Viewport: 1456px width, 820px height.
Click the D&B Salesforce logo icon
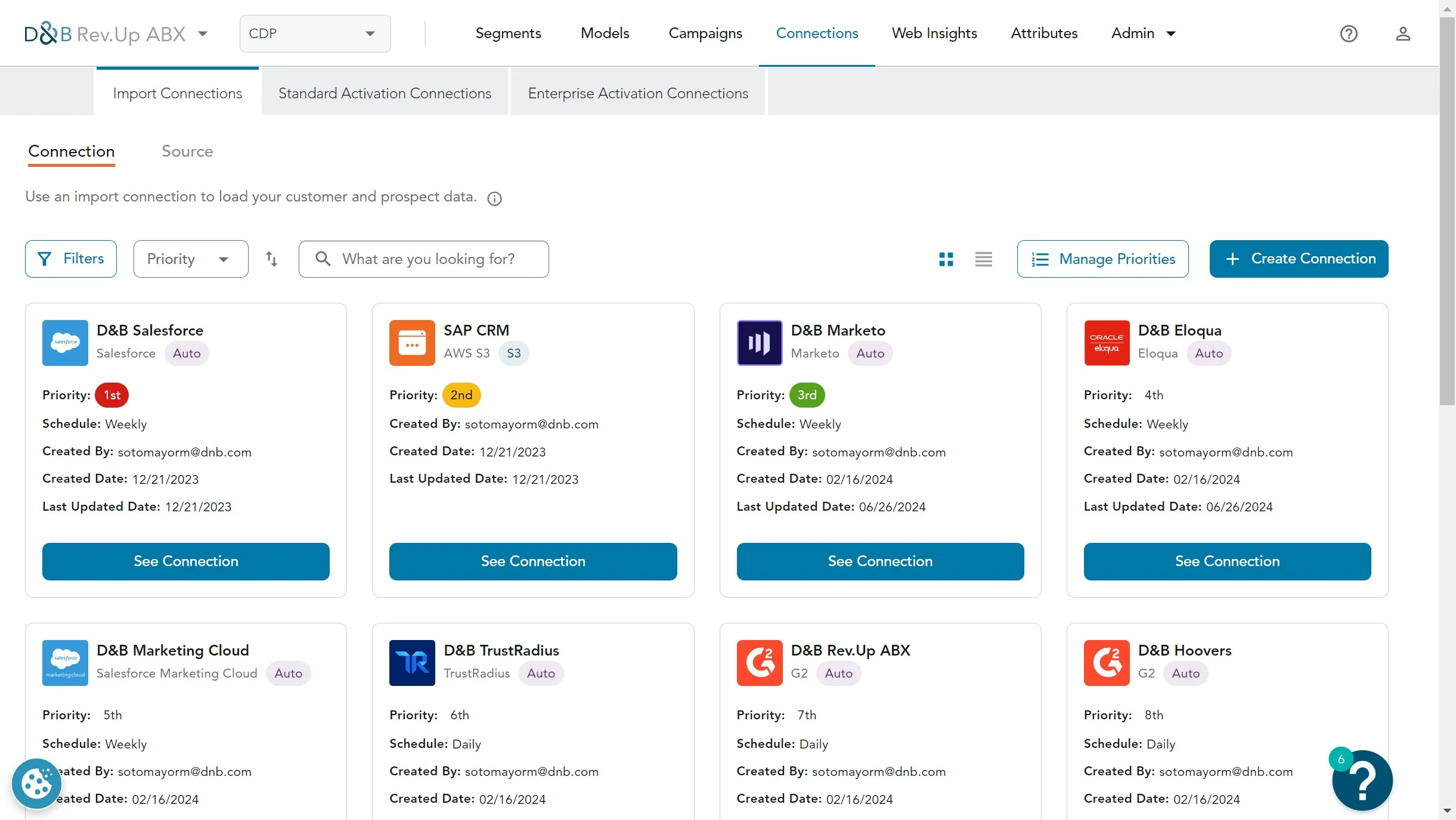(x=65, y=343)
